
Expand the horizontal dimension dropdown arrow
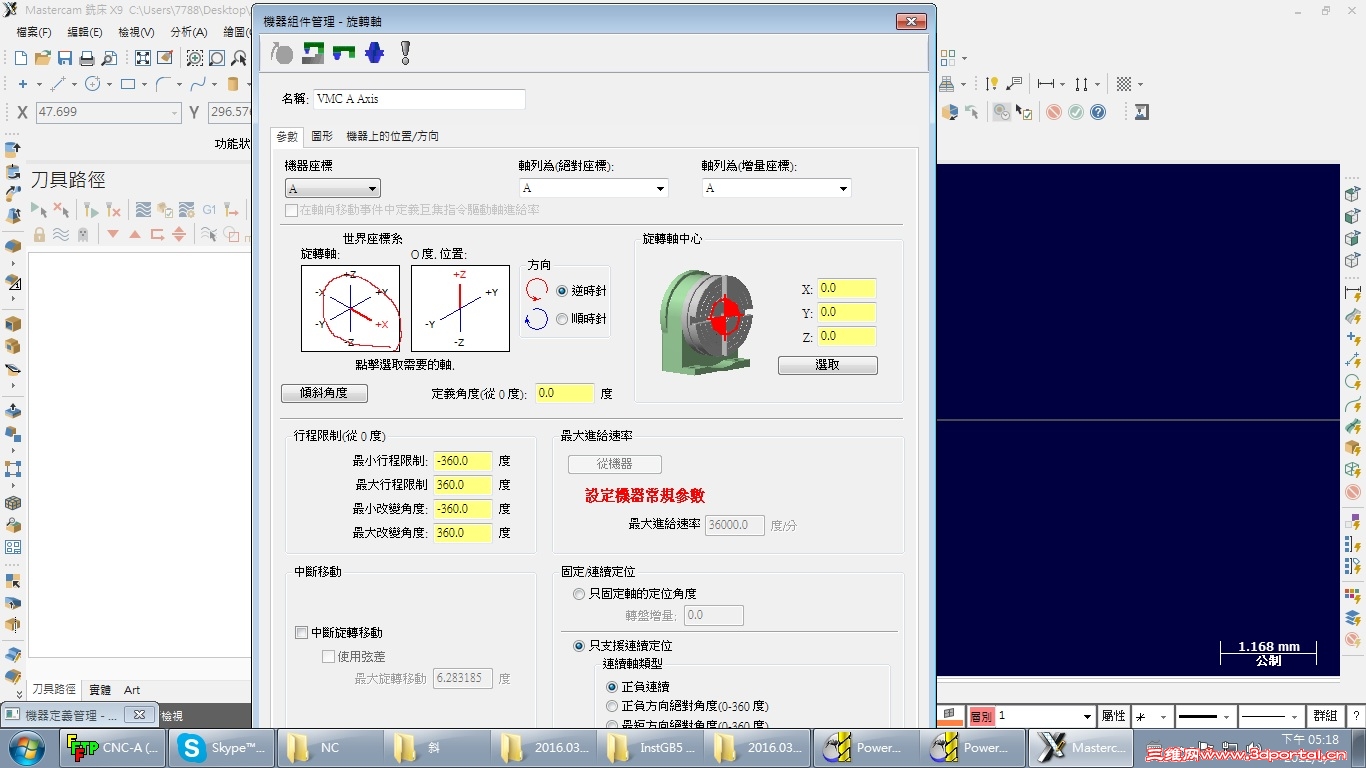[1063, 84]
